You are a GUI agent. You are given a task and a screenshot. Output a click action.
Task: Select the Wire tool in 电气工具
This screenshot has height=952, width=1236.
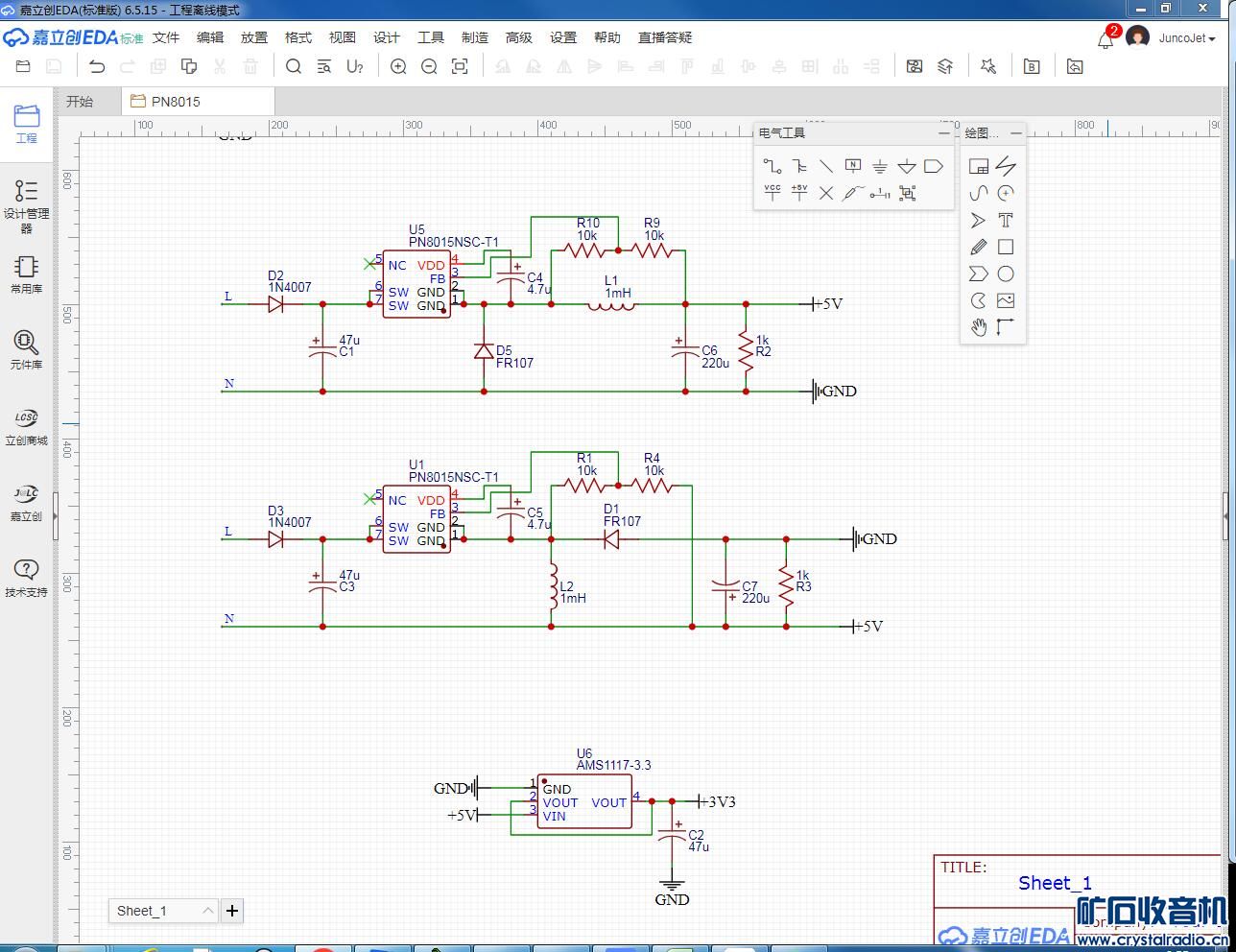point(772,166)
